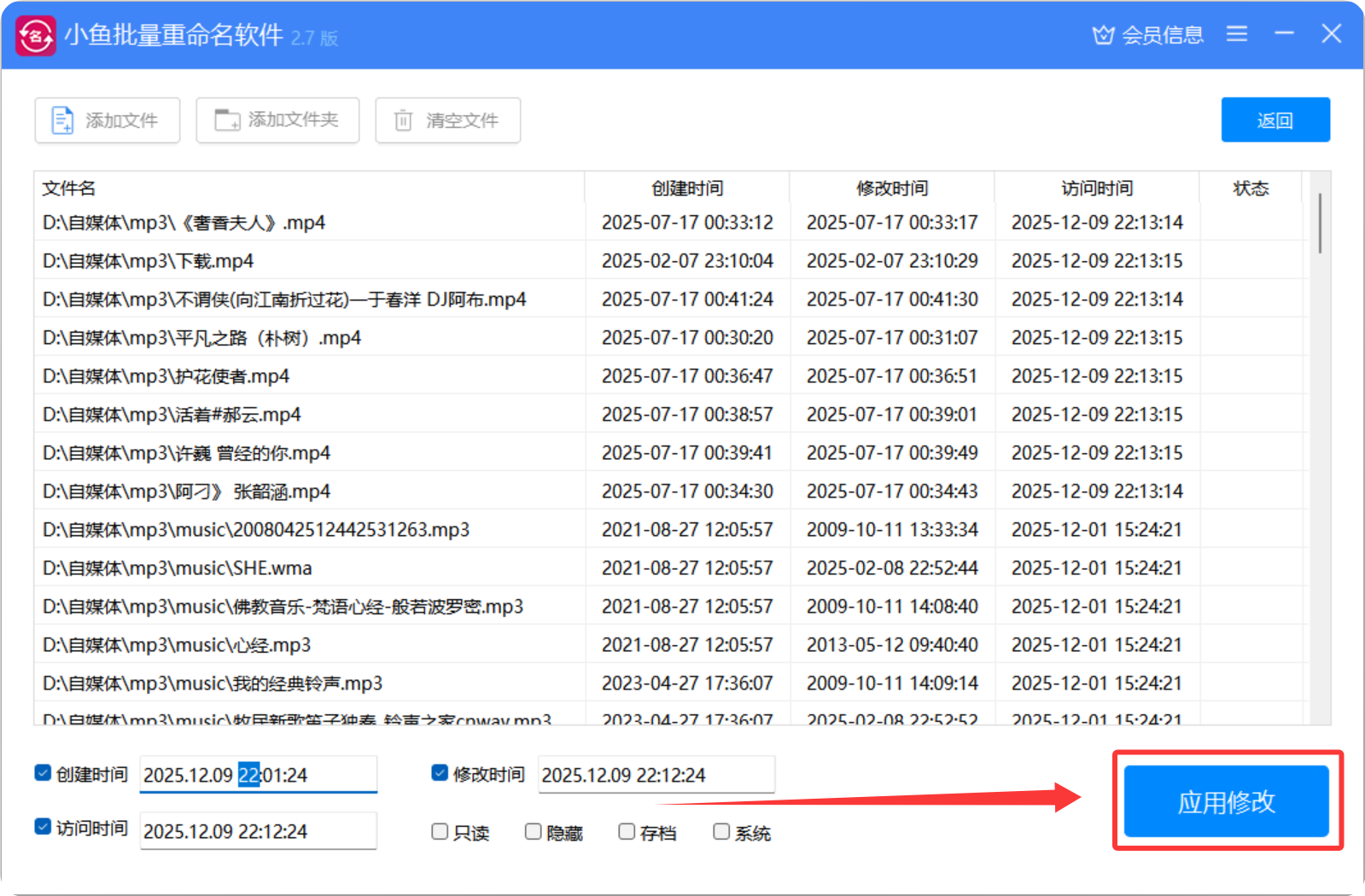This screenshot has width=1365, height=896.
Task: Uncheck the 访问时间 checkbox
Action: pos(43,827)
